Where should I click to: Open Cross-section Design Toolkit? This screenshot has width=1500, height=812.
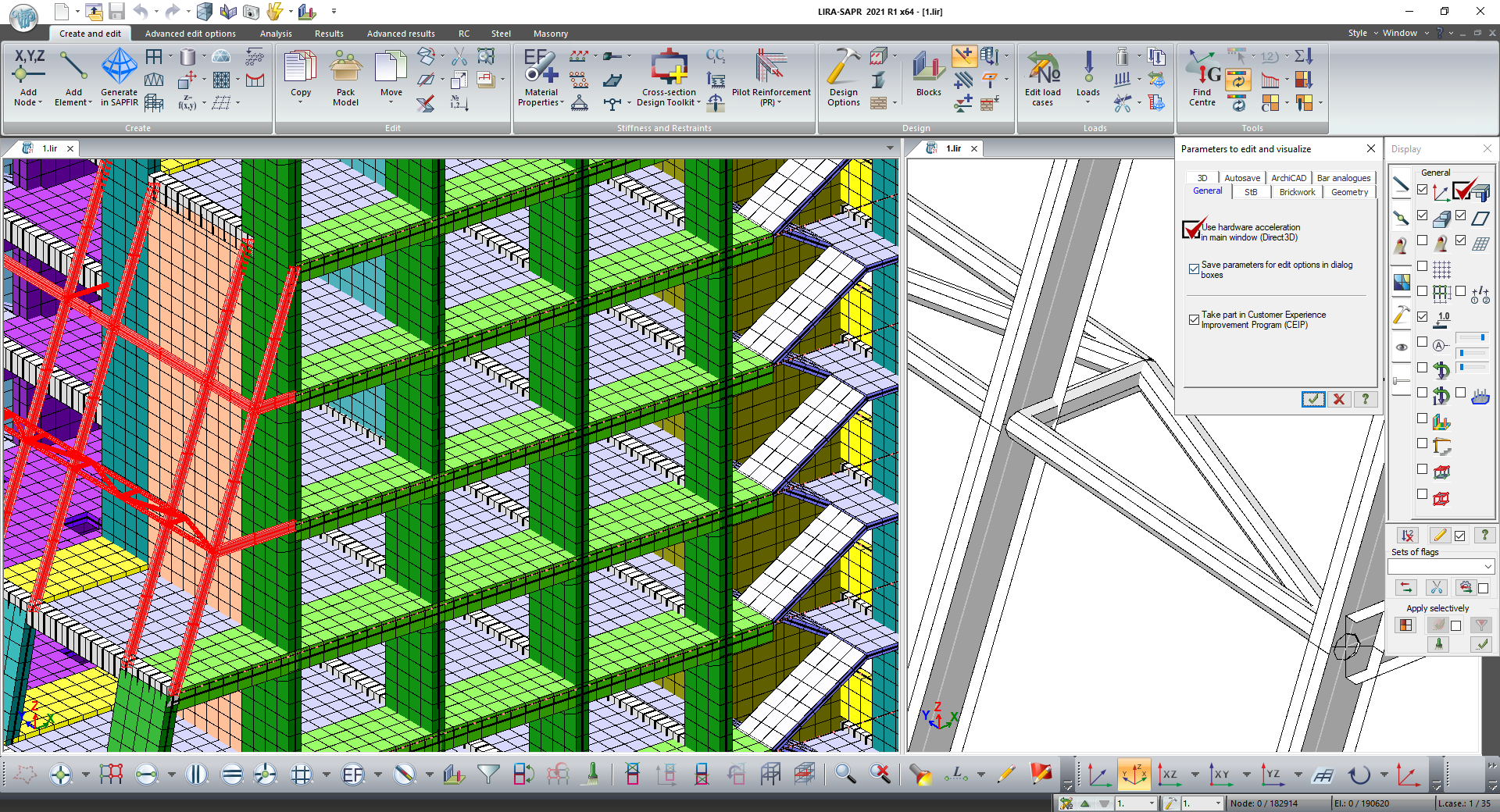pos(669,77)
